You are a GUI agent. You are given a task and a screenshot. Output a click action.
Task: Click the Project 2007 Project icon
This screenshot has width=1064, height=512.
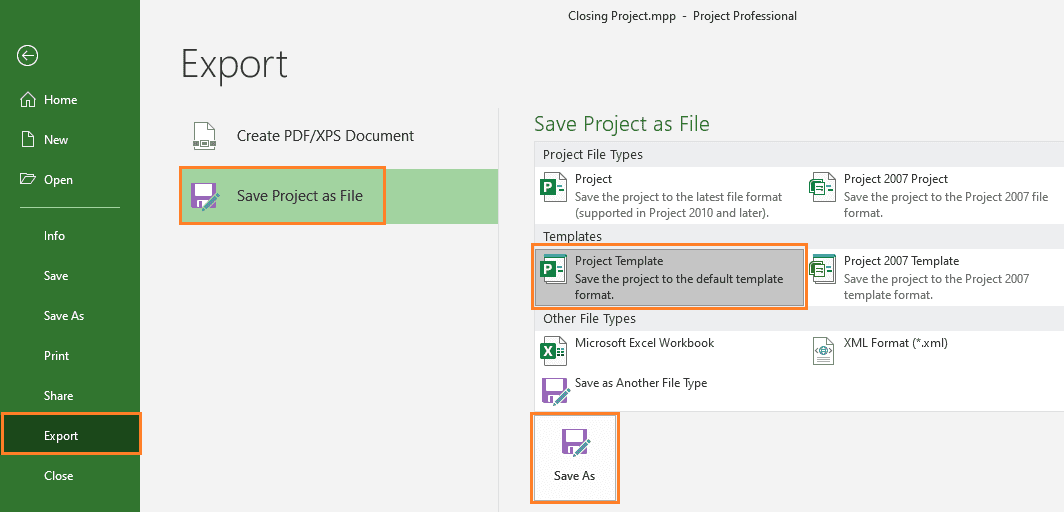[x=821, y=186]
